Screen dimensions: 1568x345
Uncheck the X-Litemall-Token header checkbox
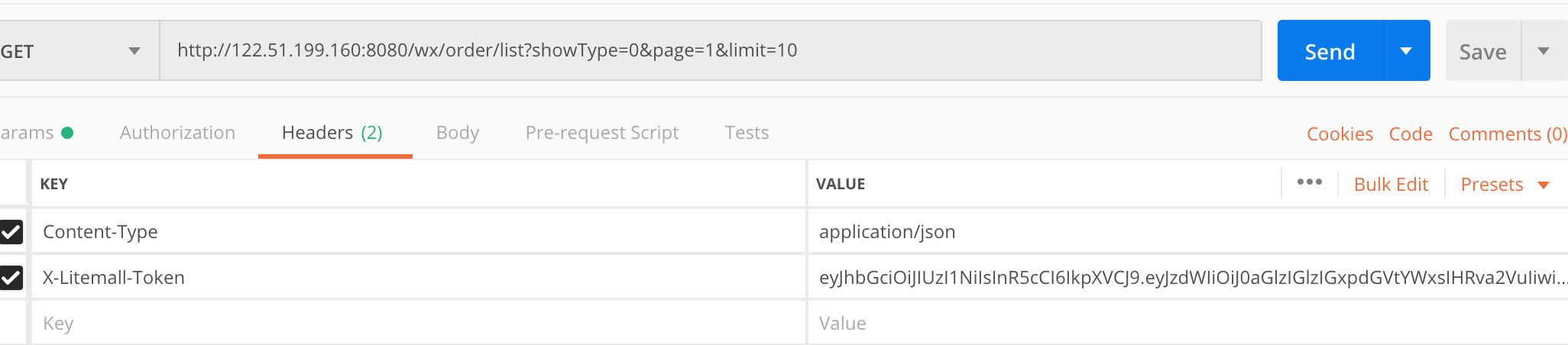[11, 277]
